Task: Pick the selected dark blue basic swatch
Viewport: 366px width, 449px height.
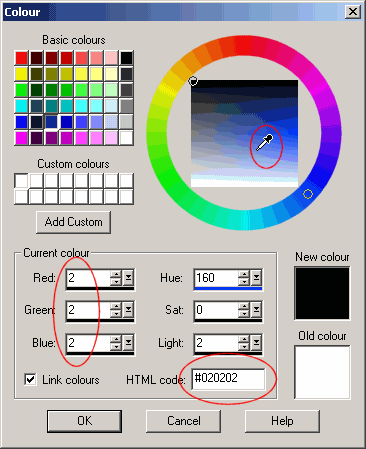Action: [51, 122]
